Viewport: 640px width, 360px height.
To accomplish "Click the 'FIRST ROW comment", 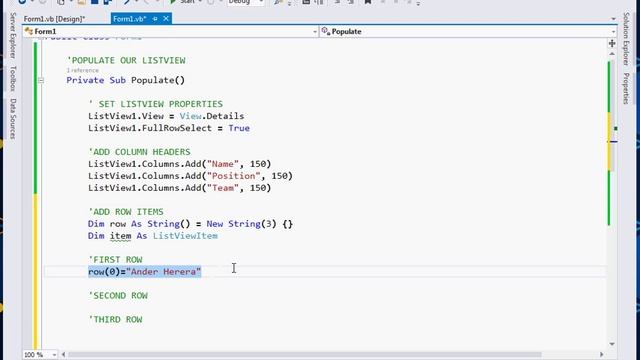I will pyautogui.click(x=115, y=260).
